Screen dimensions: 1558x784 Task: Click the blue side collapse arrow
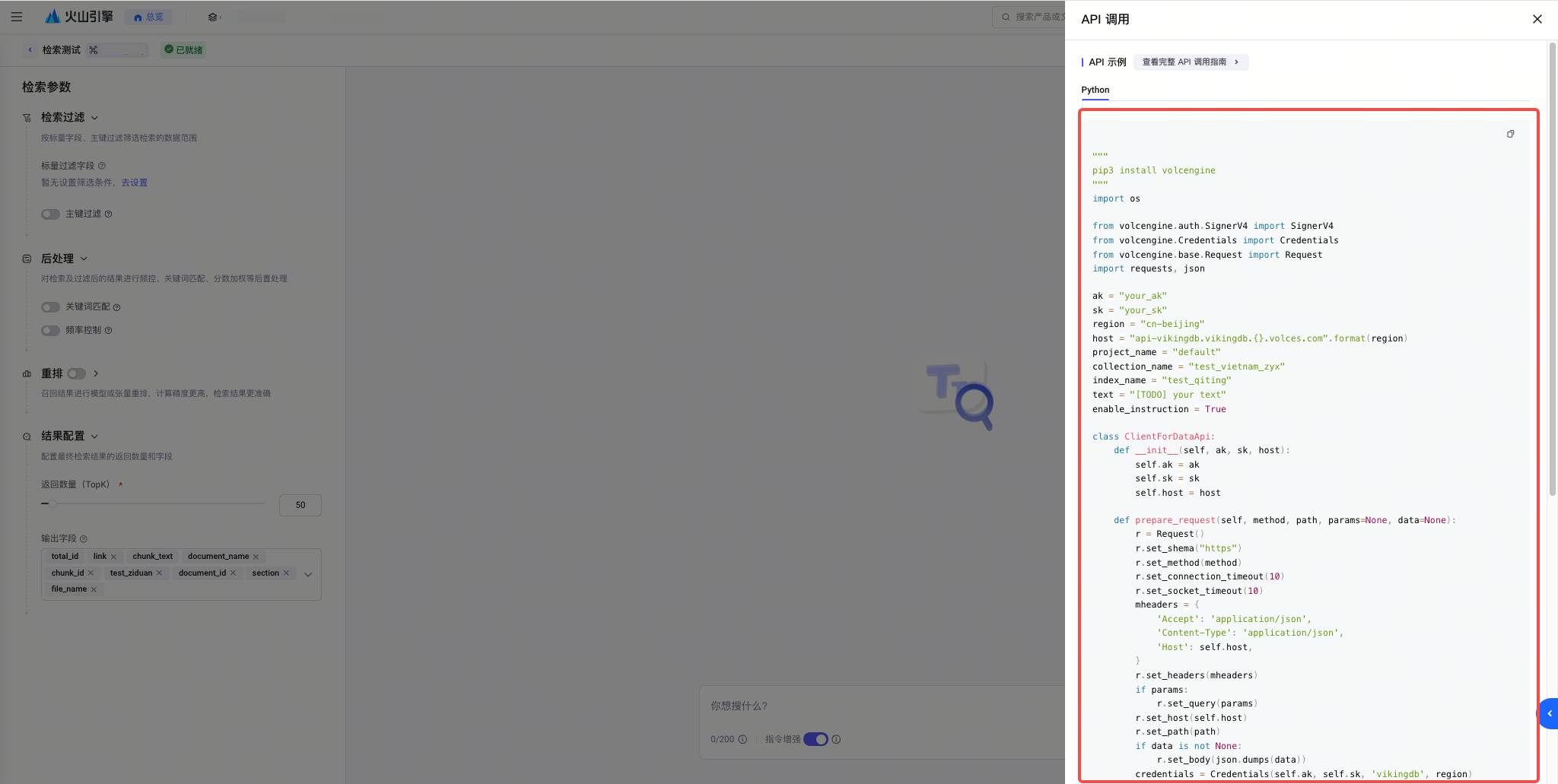[x=1549, y=713]
